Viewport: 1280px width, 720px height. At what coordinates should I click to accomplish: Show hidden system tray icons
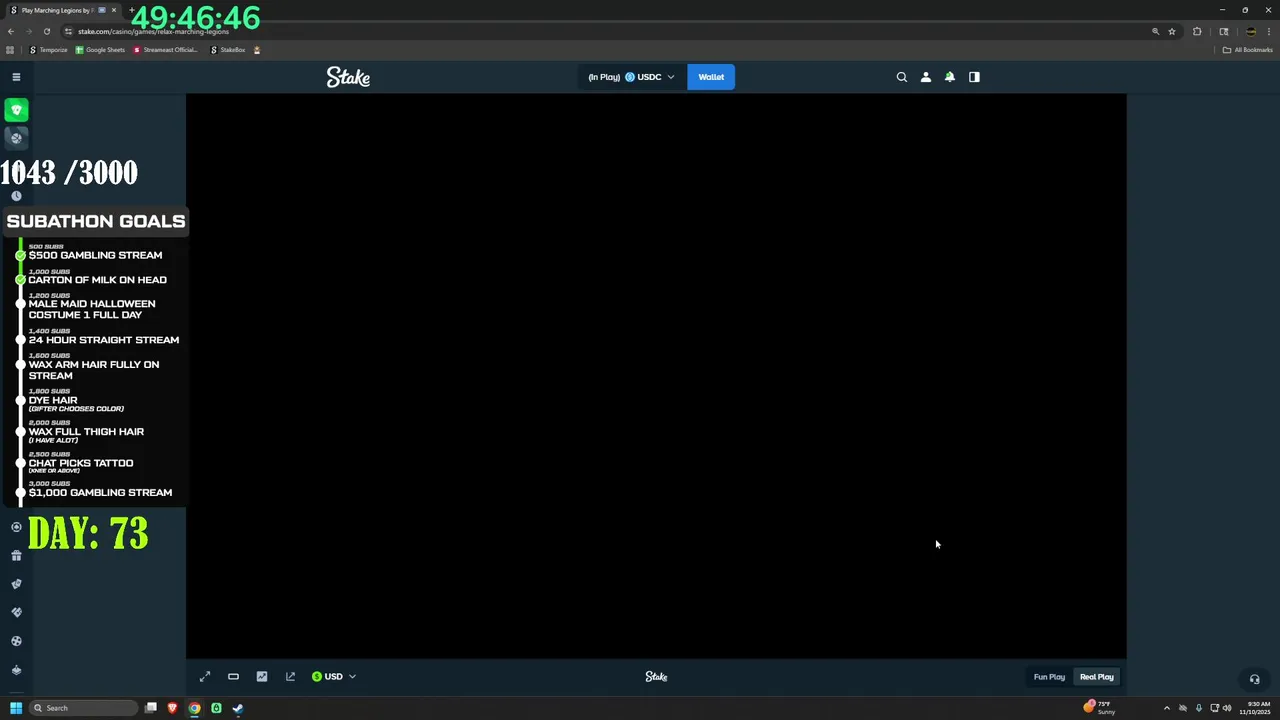pyautogui.click(x=1166, y=708)
